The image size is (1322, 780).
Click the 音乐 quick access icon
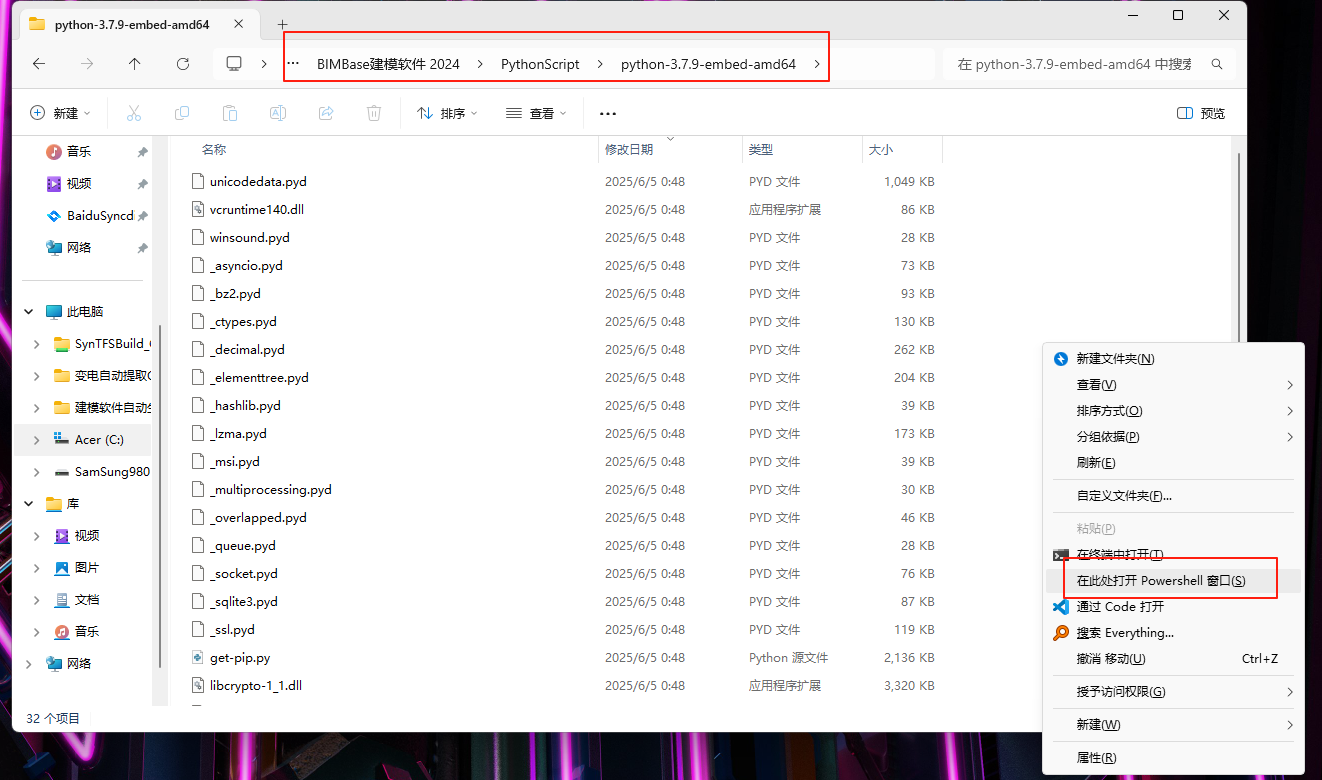click(54, 152)
